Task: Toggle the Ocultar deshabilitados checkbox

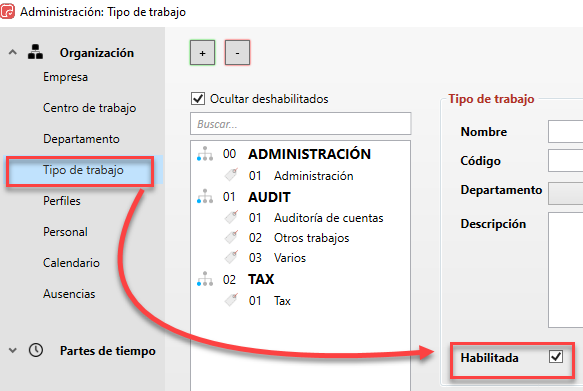Action: [x=198, y=99]
